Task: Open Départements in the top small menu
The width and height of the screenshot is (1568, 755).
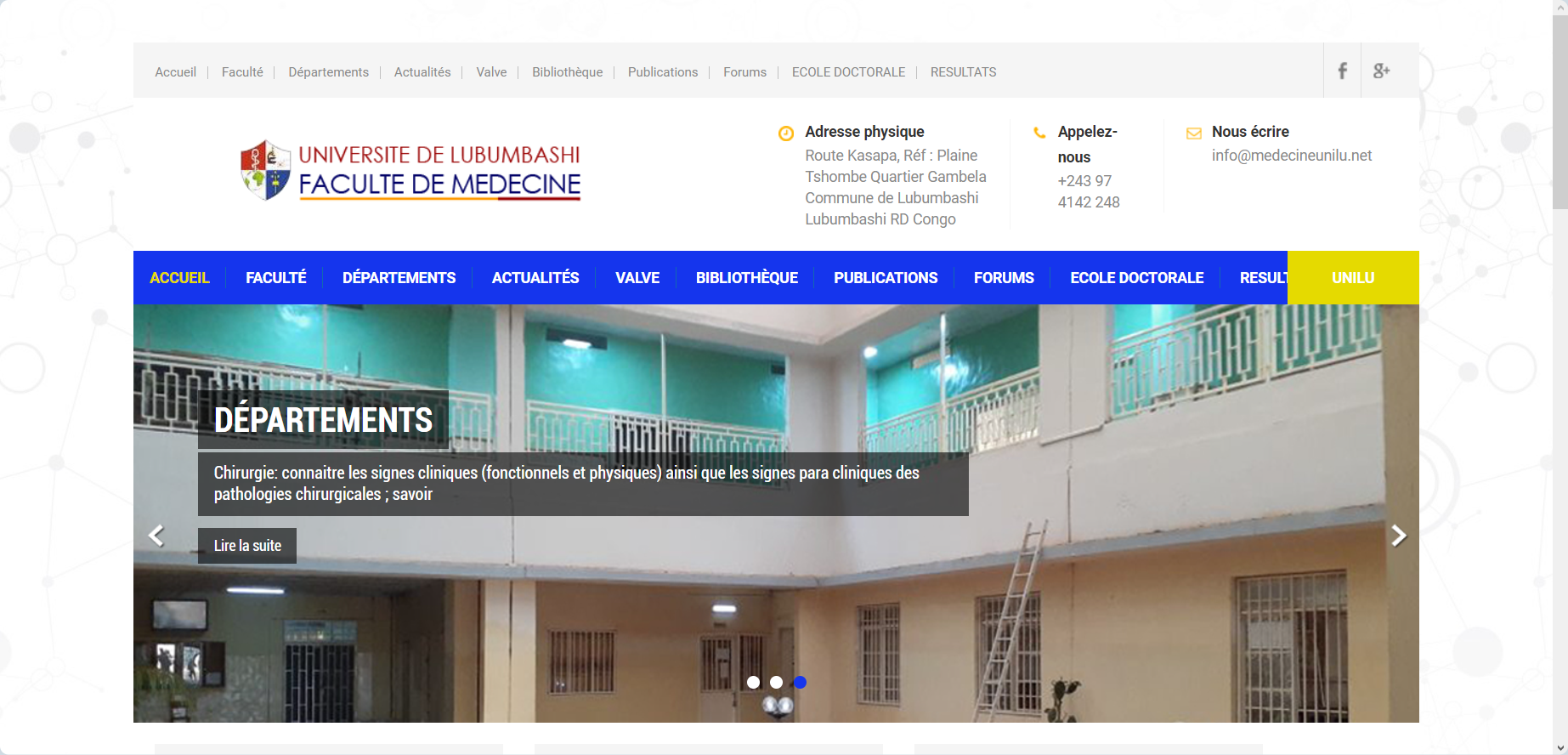Action: coord(328,72)
